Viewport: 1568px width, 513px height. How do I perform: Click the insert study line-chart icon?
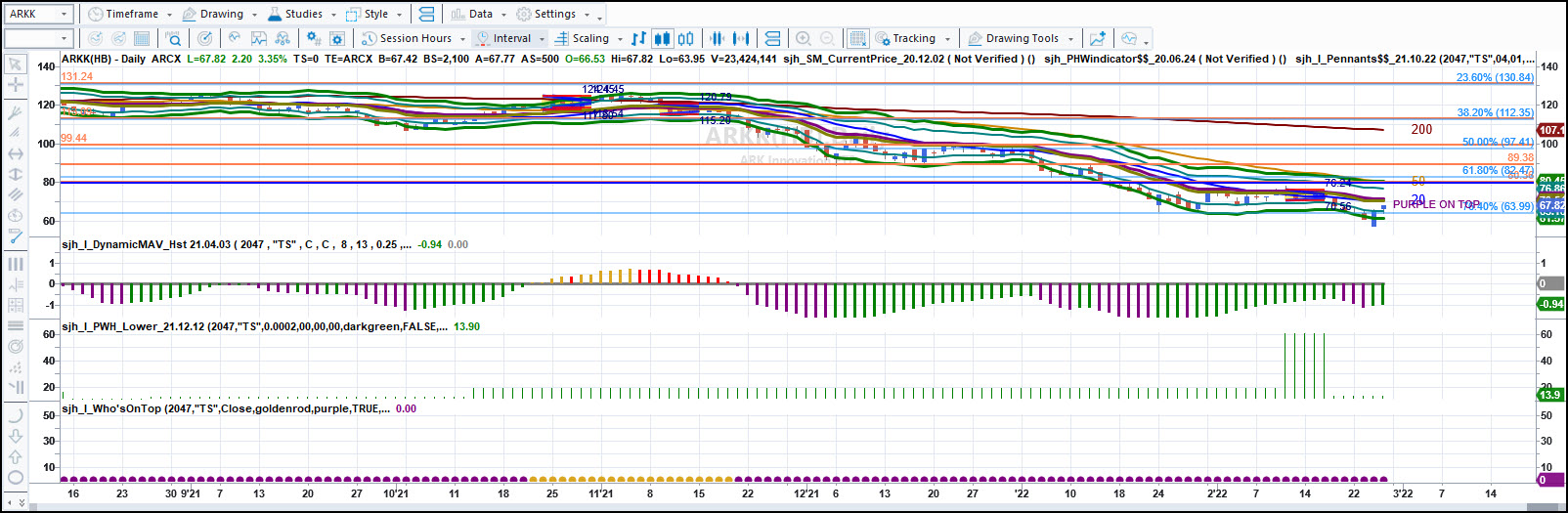coord(235,38)
